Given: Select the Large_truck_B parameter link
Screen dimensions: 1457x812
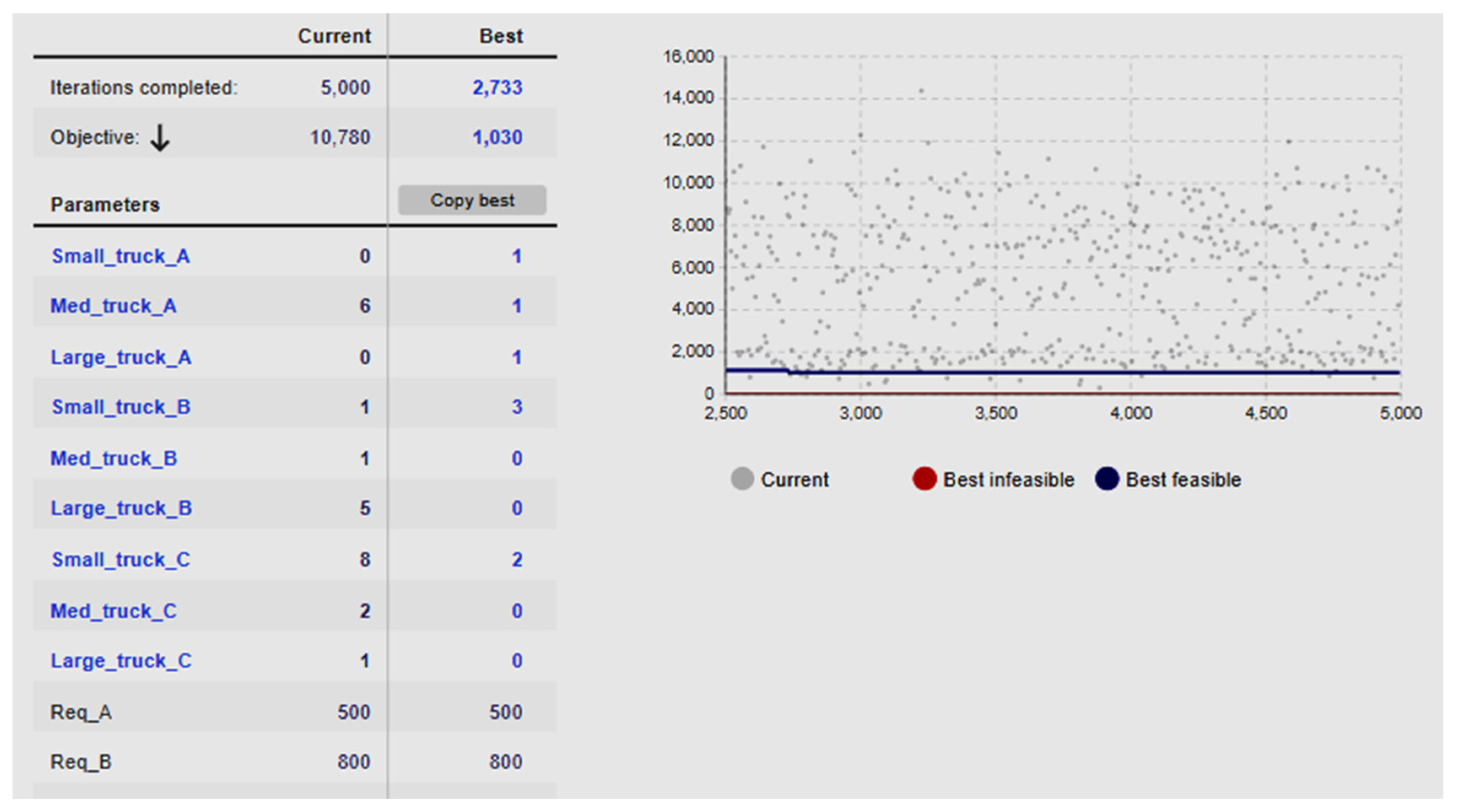Looking at the screenshot, I should (x=121, y=508).
